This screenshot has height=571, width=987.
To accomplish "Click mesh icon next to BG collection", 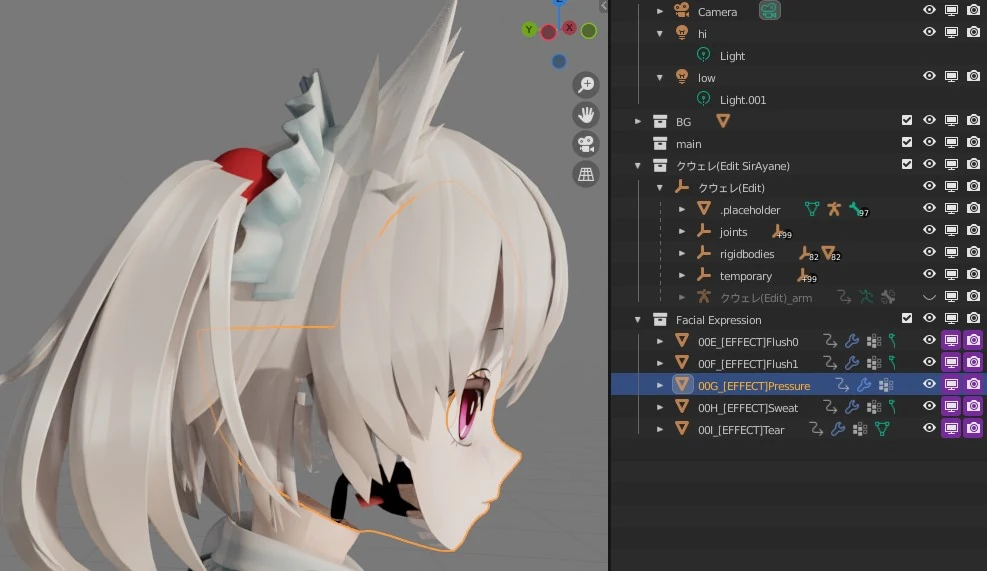I will pyautogui.click(x=723, y=120).
